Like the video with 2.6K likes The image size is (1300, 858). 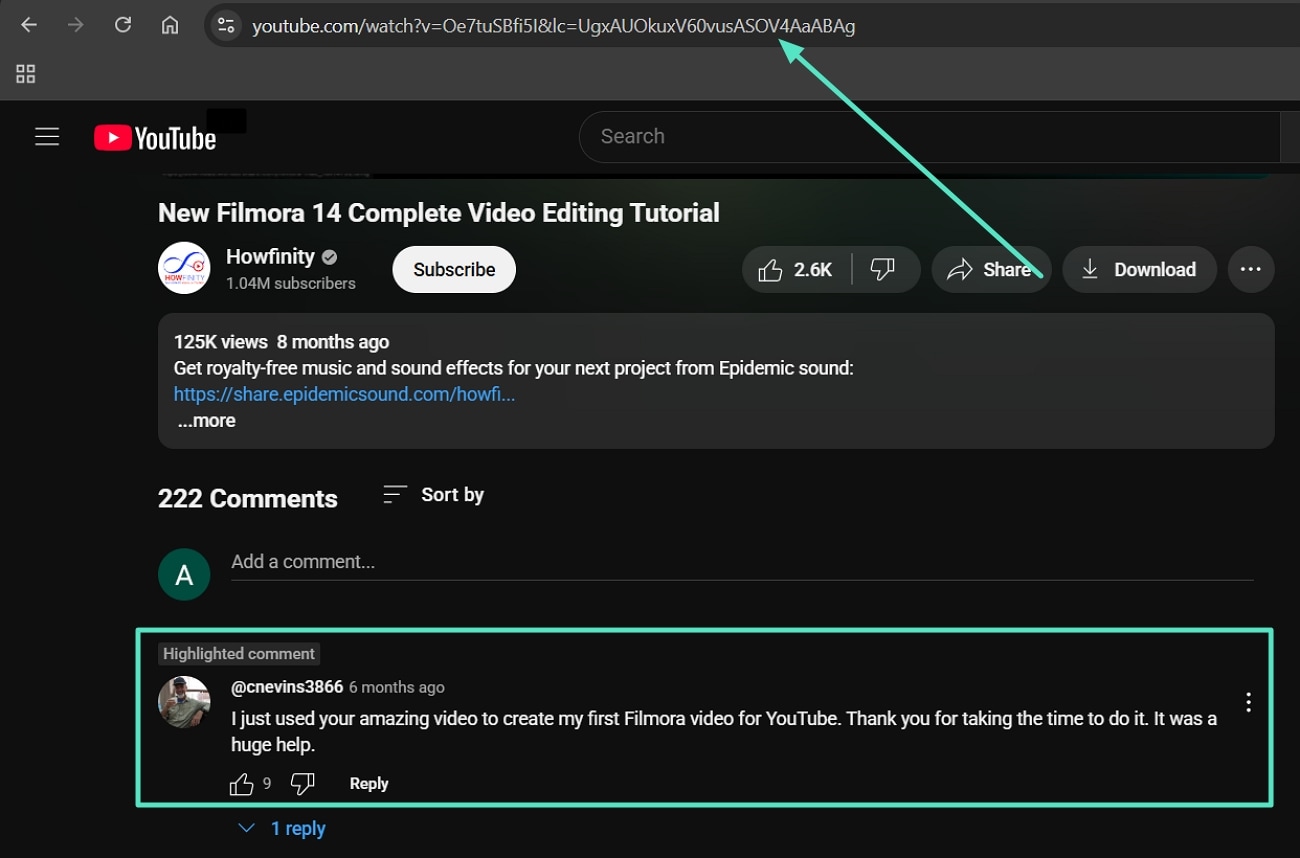point(796,269)
